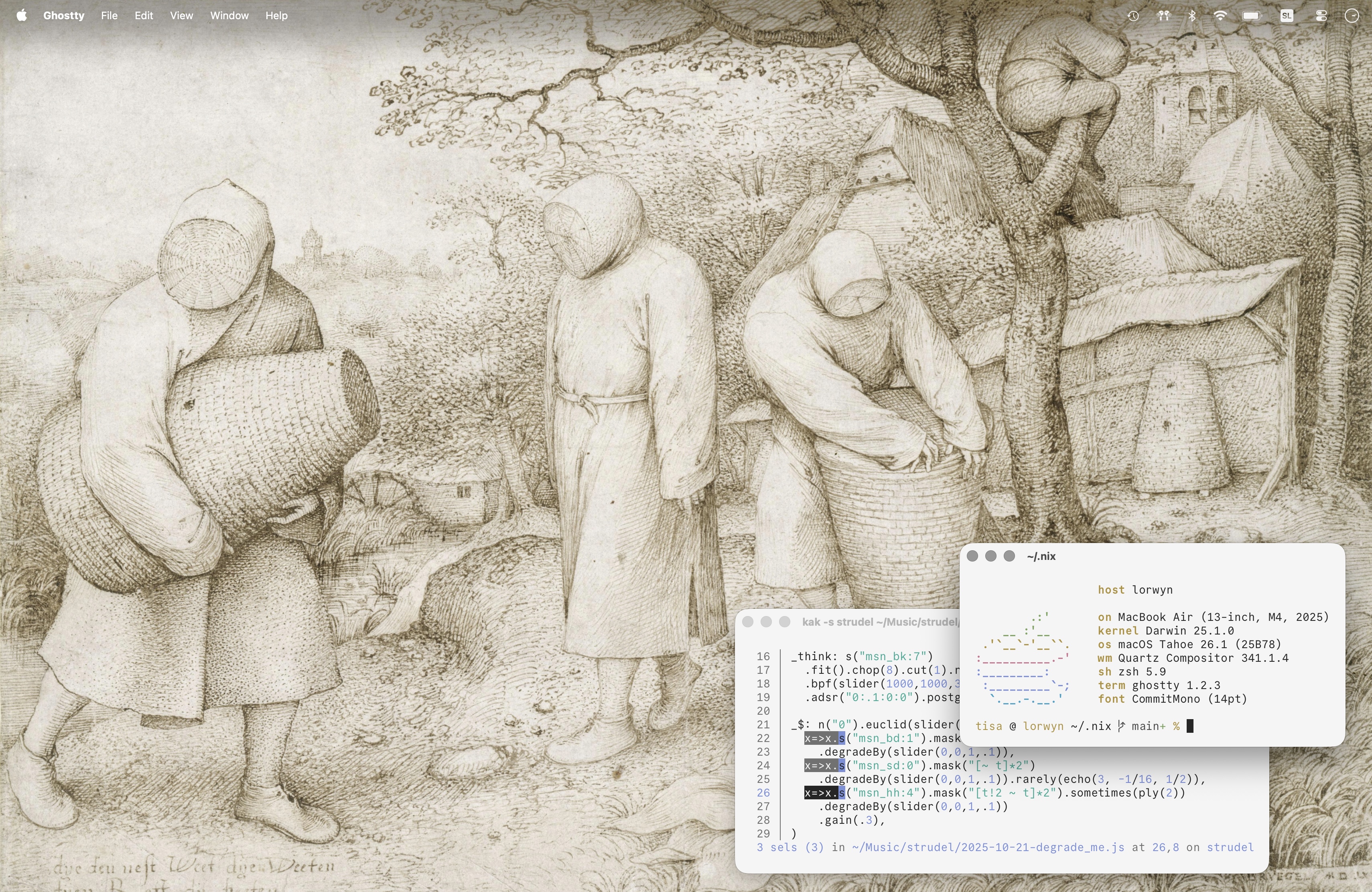Open the View menu
The image size is (1372, 892).
pos(181,16)
